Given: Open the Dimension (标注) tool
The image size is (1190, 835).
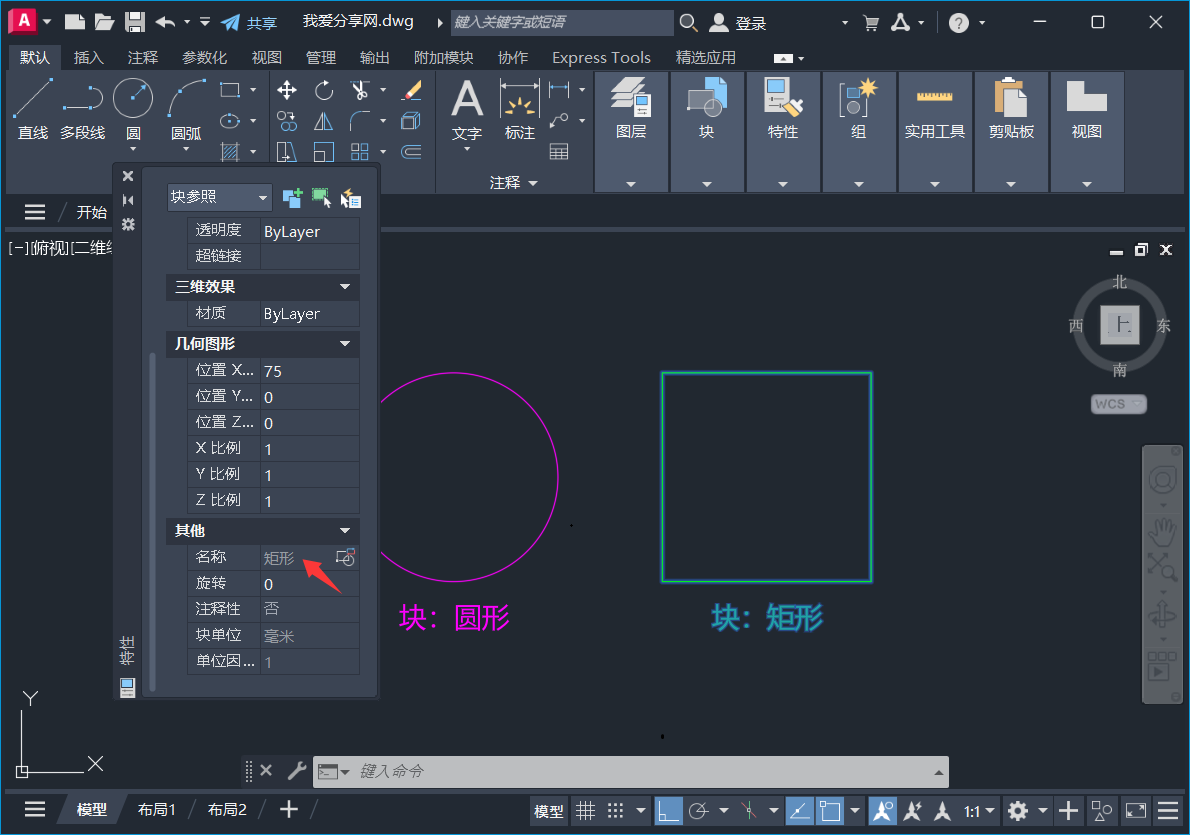Looking at the screenshot, I should tap(520, 111).
